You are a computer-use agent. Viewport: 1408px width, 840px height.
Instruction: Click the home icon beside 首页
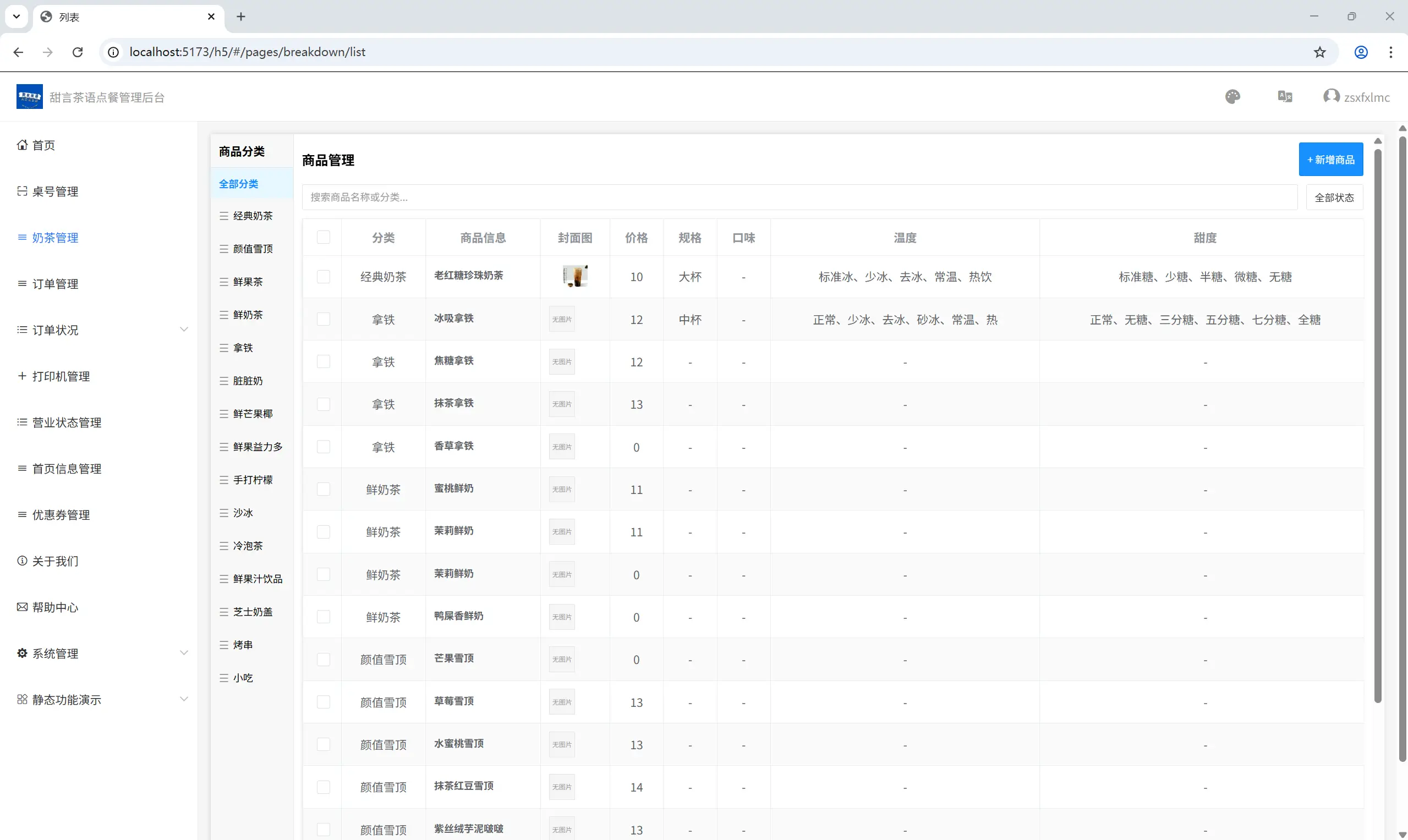pos(22,145)
